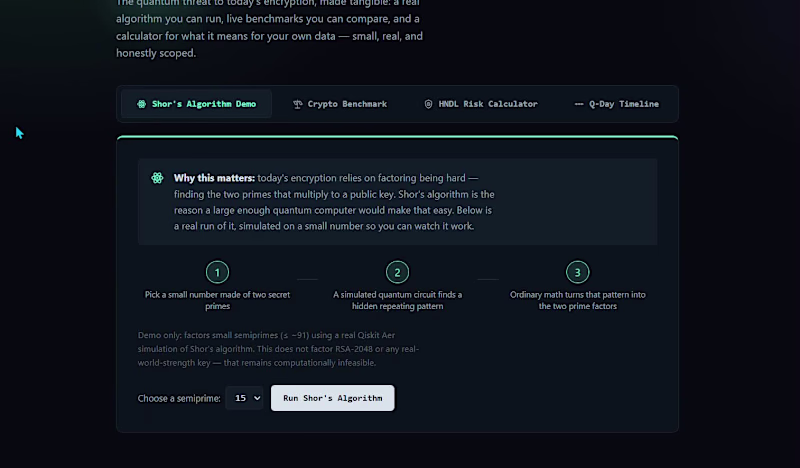Screen dimensions: 800x468
Task: Click 'Pick a small number made of two secret primes'
Action: 217,300
